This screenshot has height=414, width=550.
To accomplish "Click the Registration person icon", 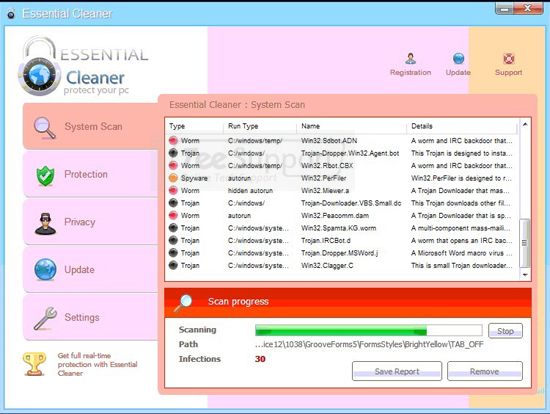I will point(410,58).
